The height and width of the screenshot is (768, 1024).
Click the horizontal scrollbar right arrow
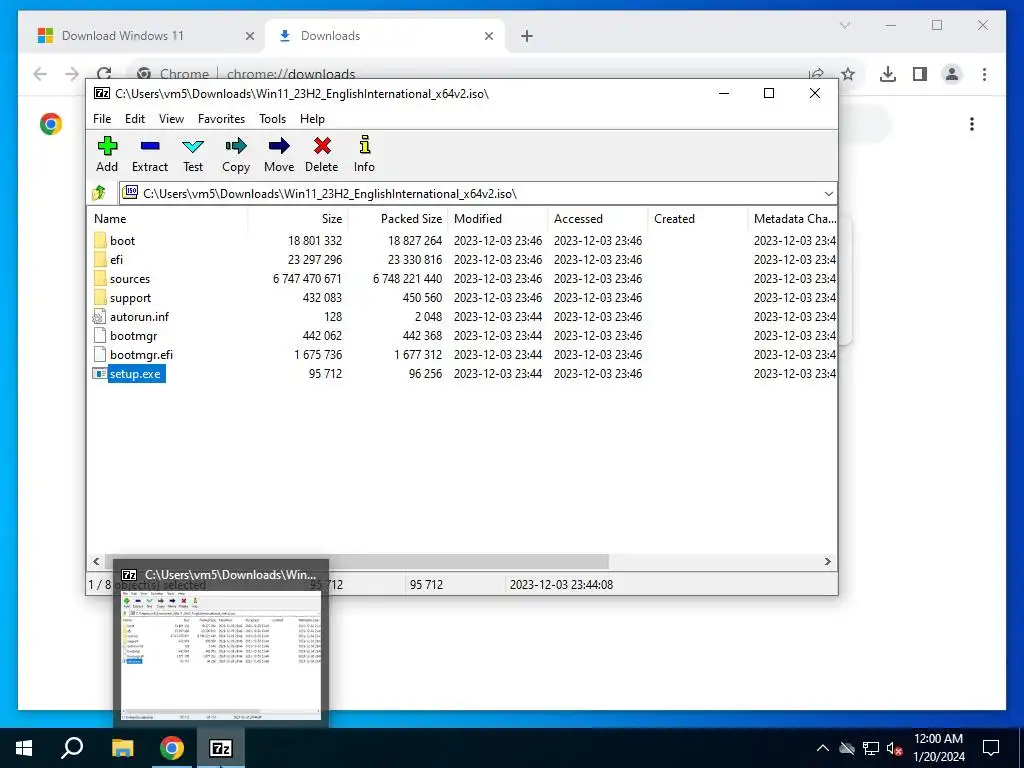tap(827, 561)
